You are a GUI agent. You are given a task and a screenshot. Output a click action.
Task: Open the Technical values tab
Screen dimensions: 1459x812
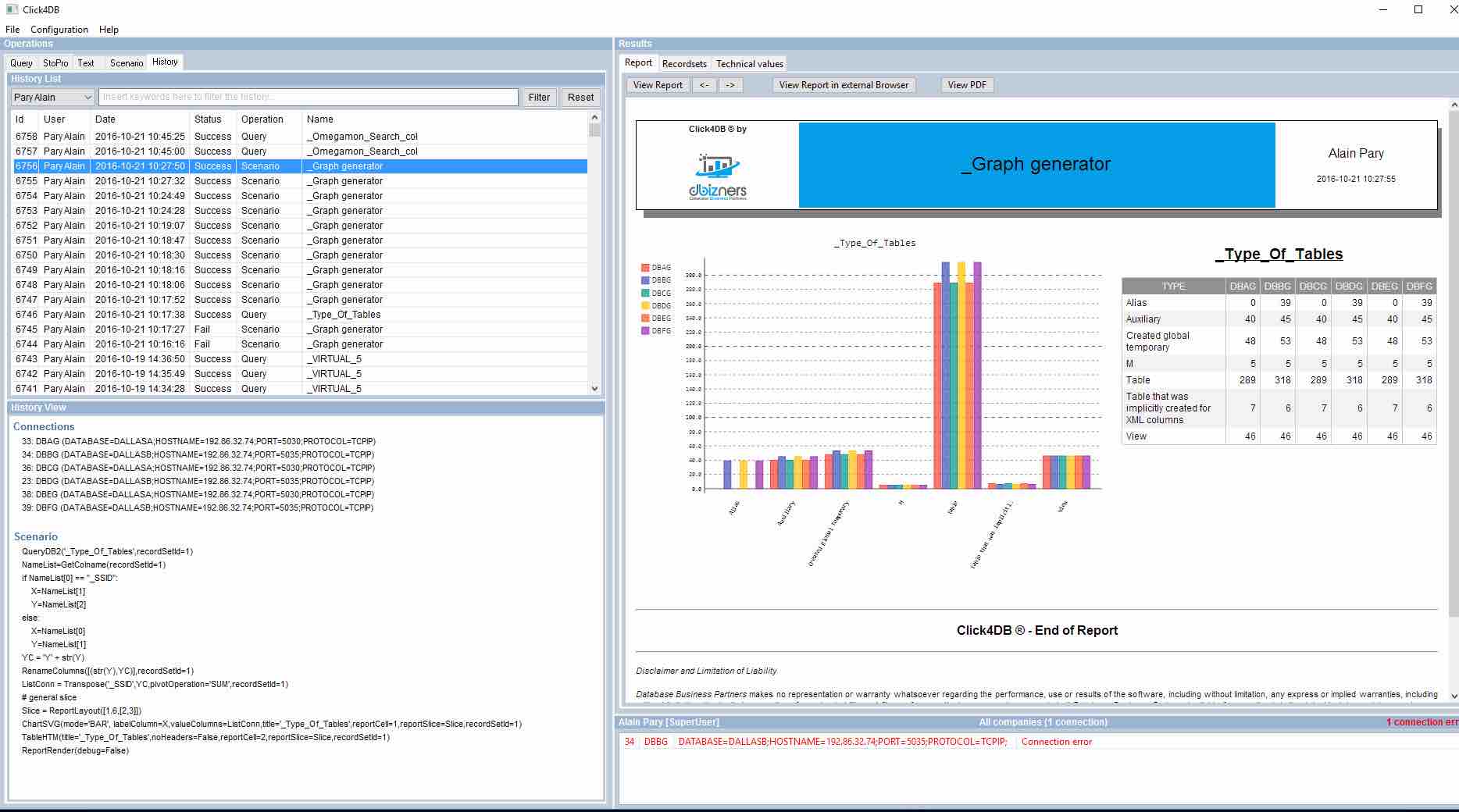pos(749,64)
